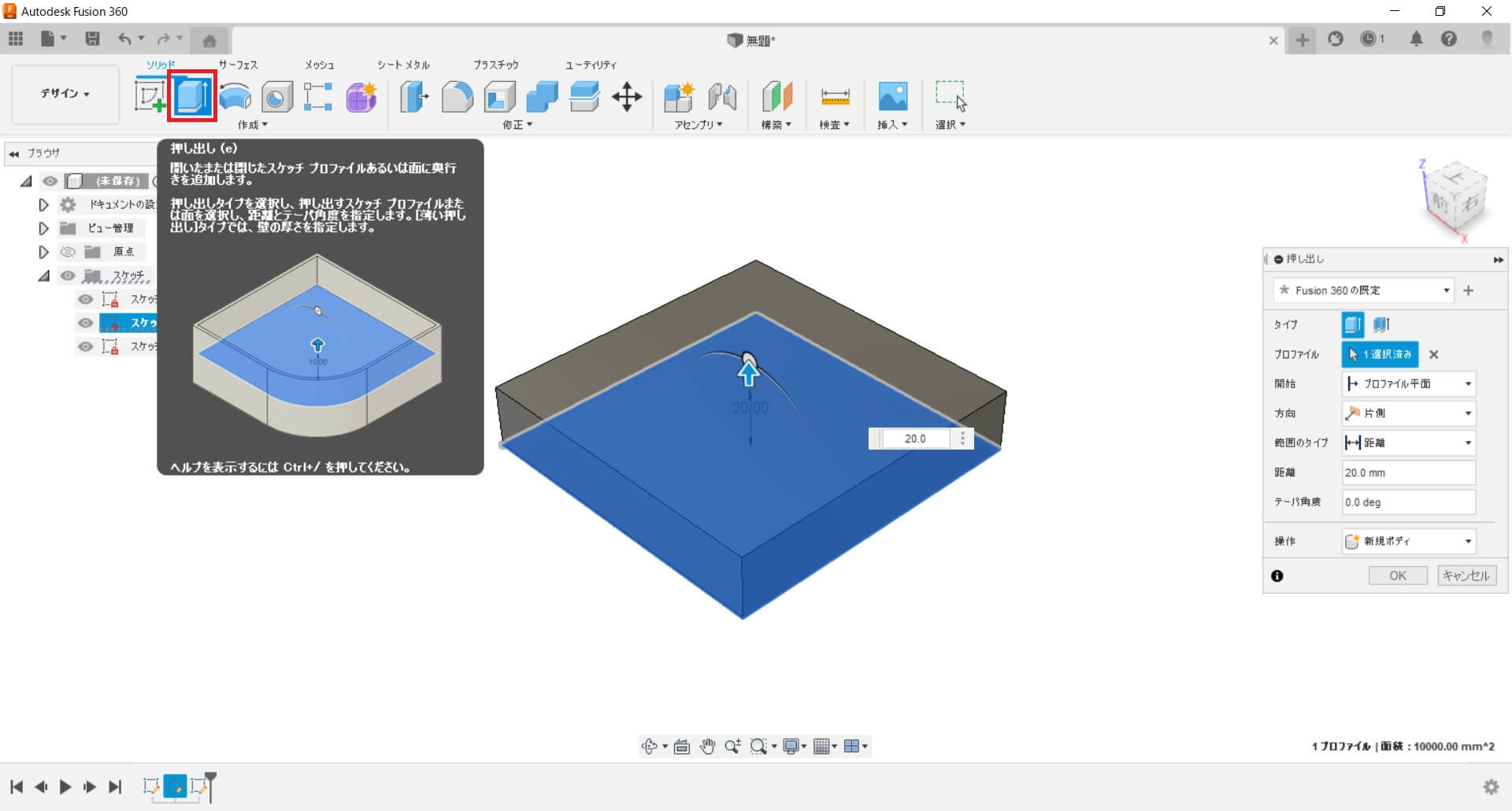The height and width of the screenshot is (811, 1512).
Task: Click the 距離 distance input field
Action: point(1408,472)
